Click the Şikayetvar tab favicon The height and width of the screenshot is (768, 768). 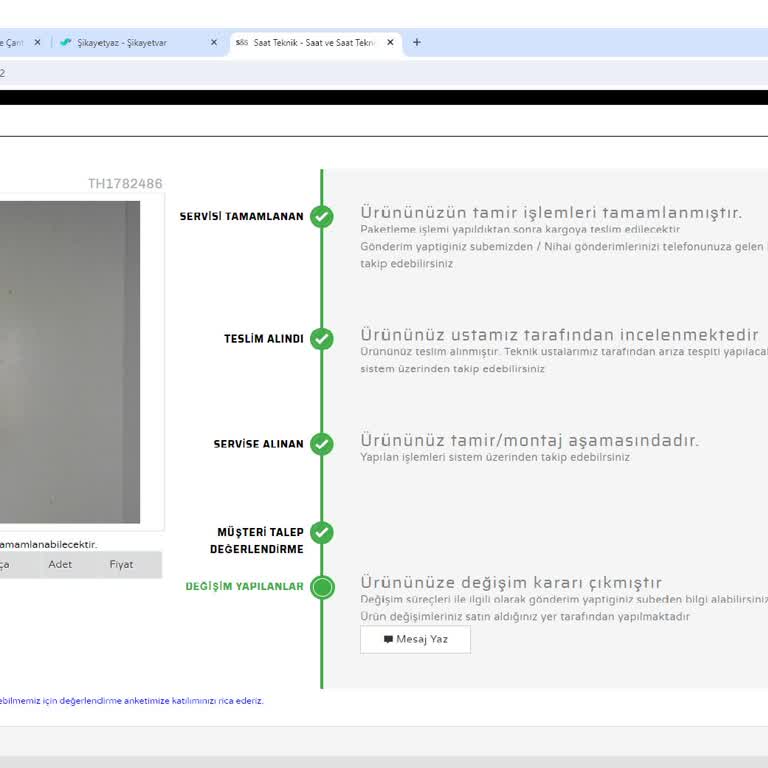point(66,43)
